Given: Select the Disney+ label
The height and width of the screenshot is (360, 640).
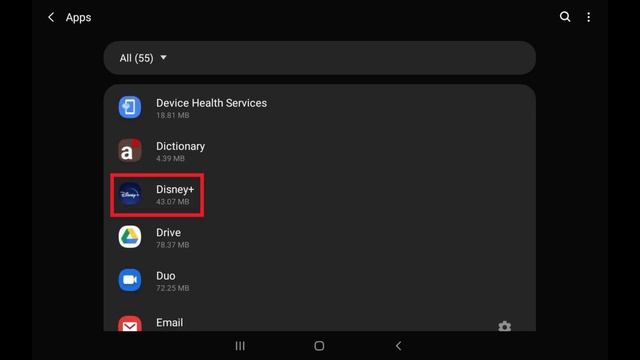Looking at the screenshot, I should [x=175, y=189].
